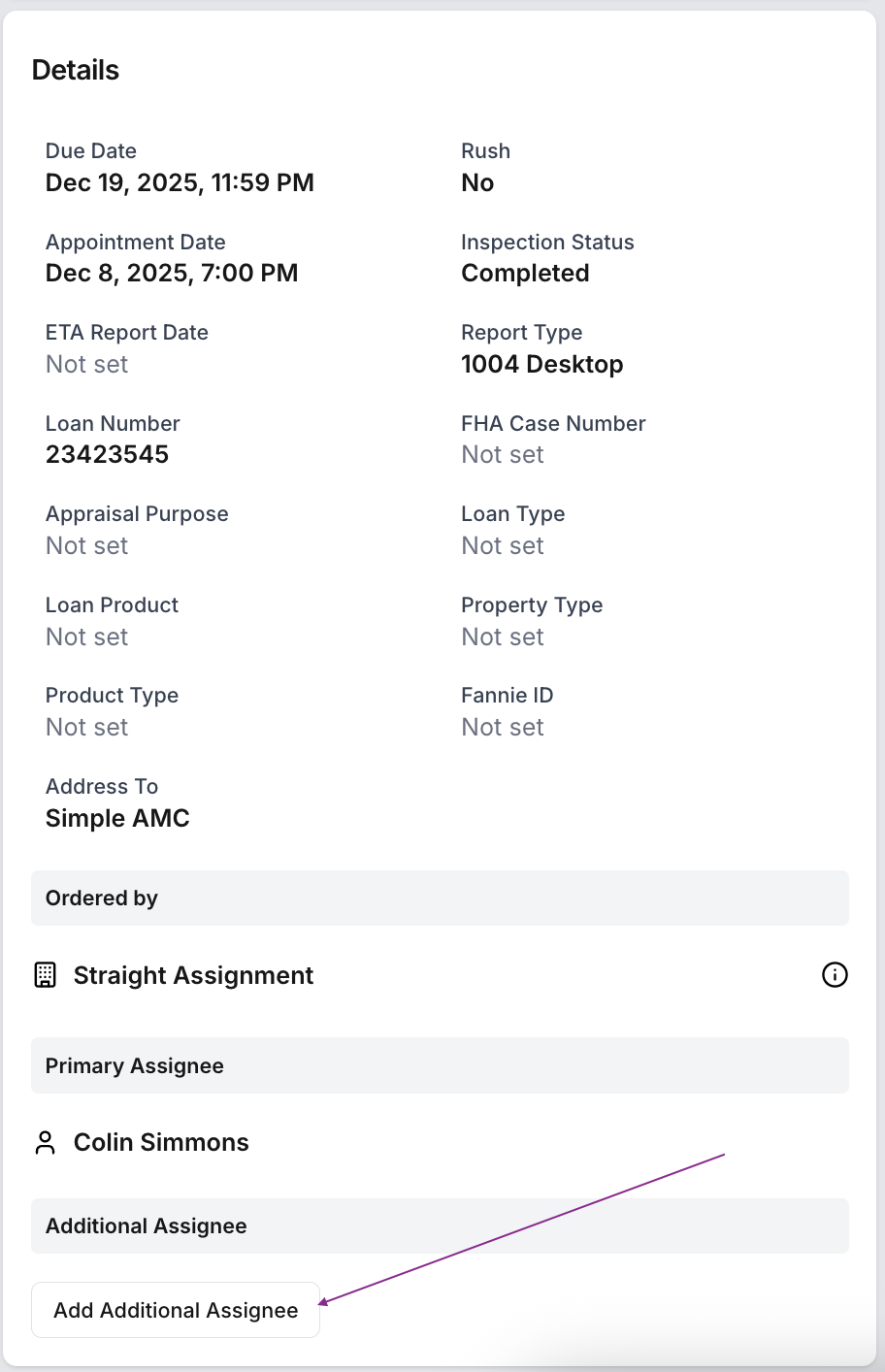The image size is (885, 1372).
Task: Click the Details panel heading
Action: (76, 70)
